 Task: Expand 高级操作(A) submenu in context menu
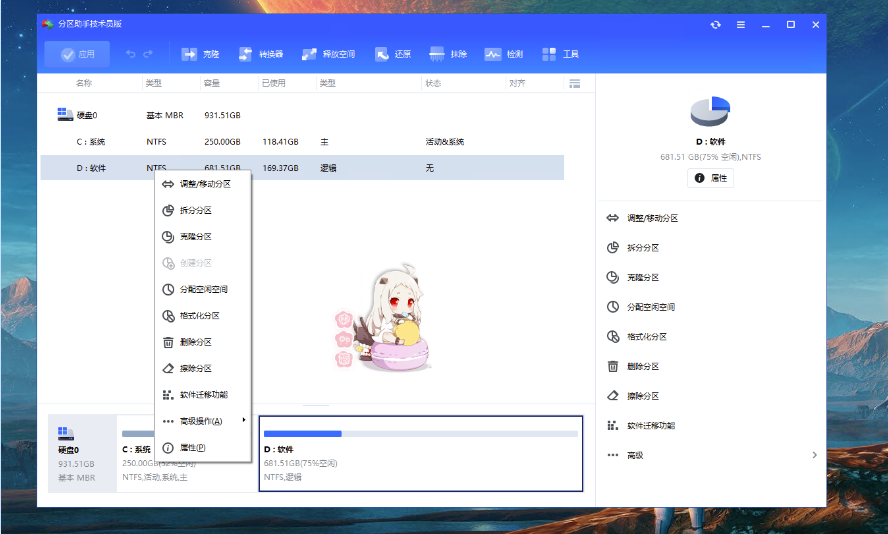coord(203,421)
